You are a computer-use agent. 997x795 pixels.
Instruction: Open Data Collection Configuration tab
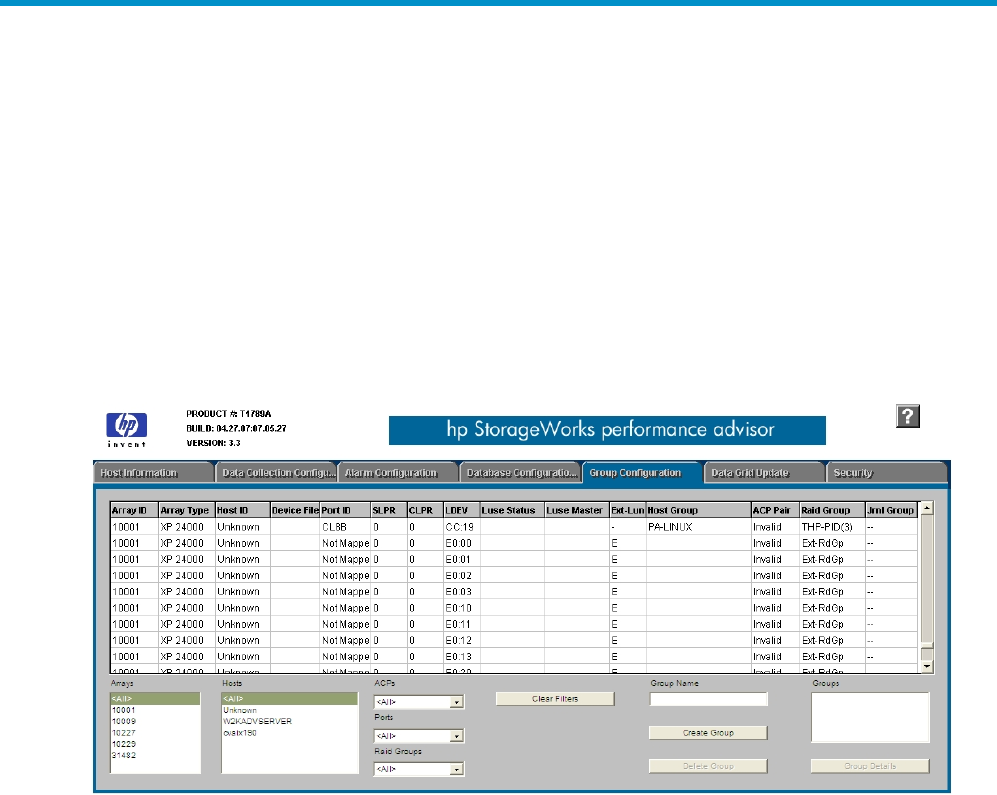pos(277,473)
